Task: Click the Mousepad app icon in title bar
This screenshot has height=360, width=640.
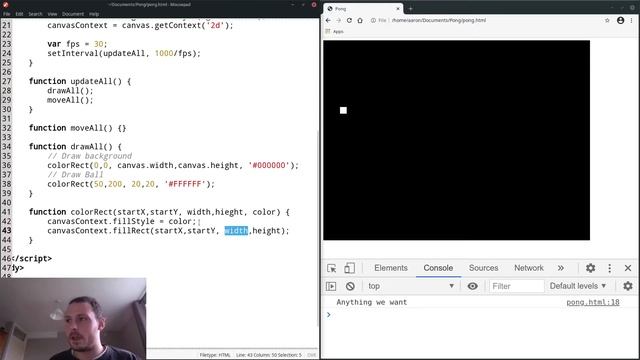Action: [x=6, y=4]
